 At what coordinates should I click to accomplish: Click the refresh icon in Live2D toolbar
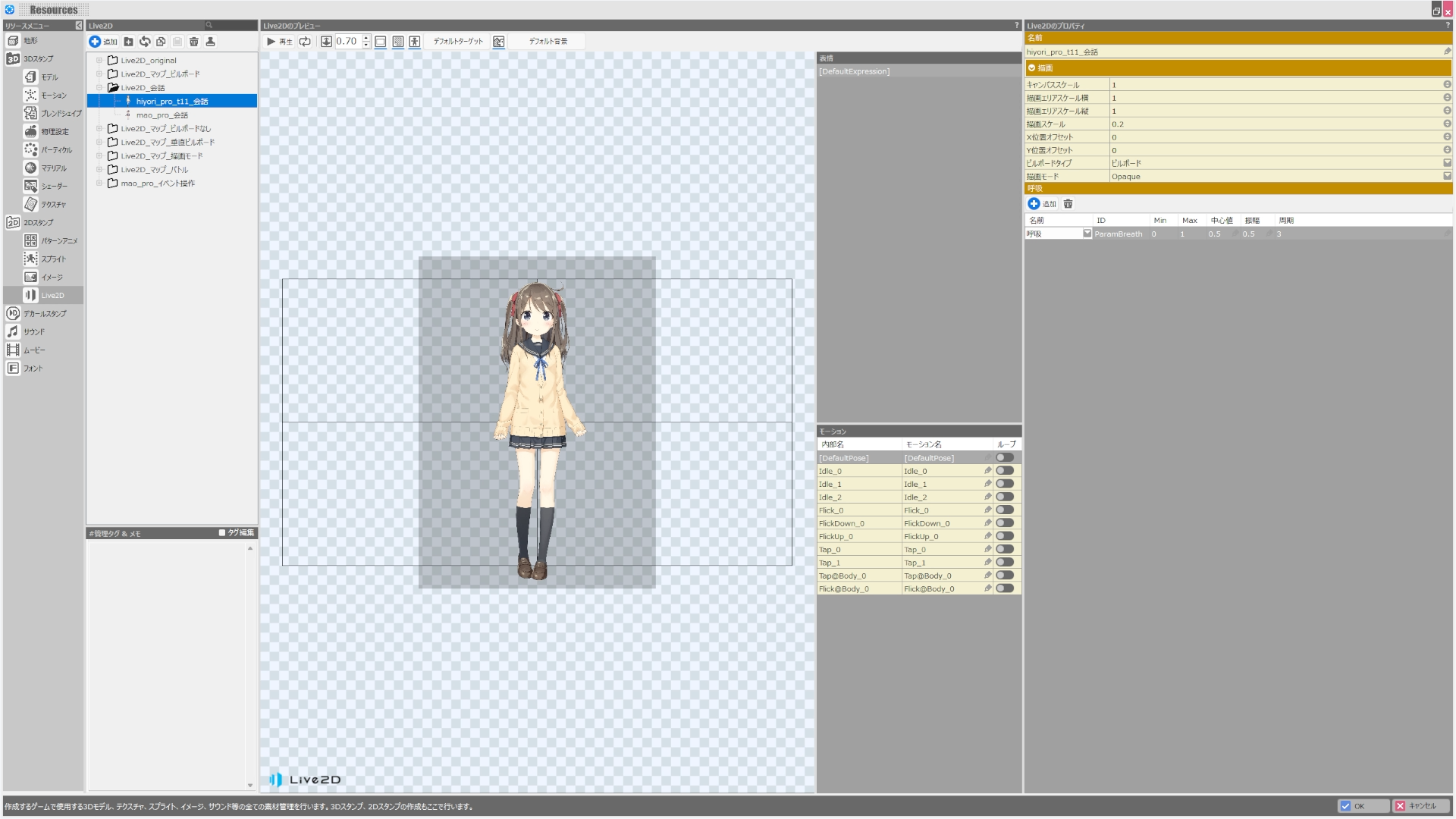[x=145, y=42]
